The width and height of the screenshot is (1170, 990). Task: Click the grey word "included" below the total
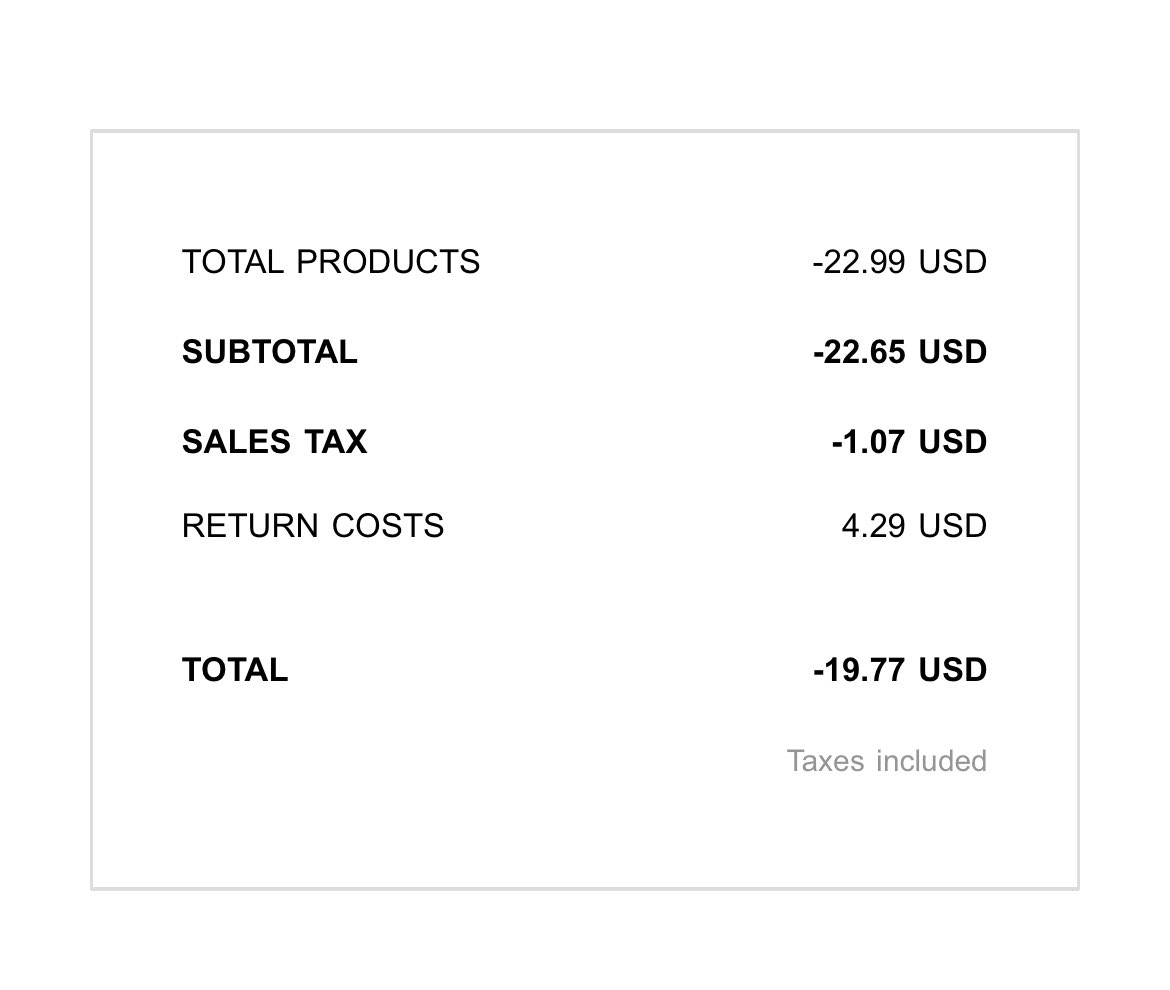[x=931, y=761]
